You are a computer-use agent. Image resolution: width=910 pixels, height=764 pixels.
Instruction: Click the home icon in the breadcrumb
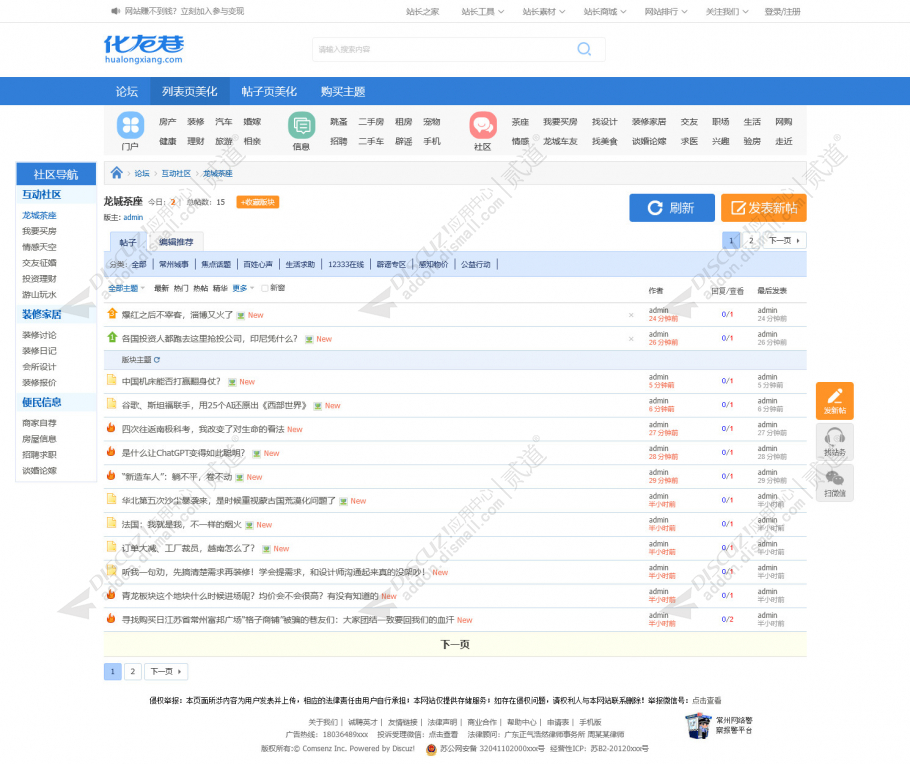point(117,173)
